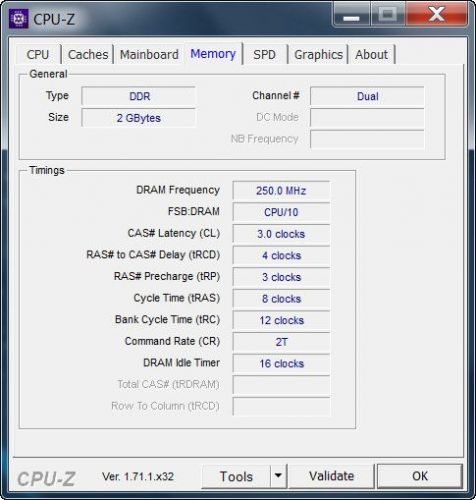Viewport: 476px width, 500px height.
Task: Click the Size field showing 2 GBytes
Action: tap(138, 118)
